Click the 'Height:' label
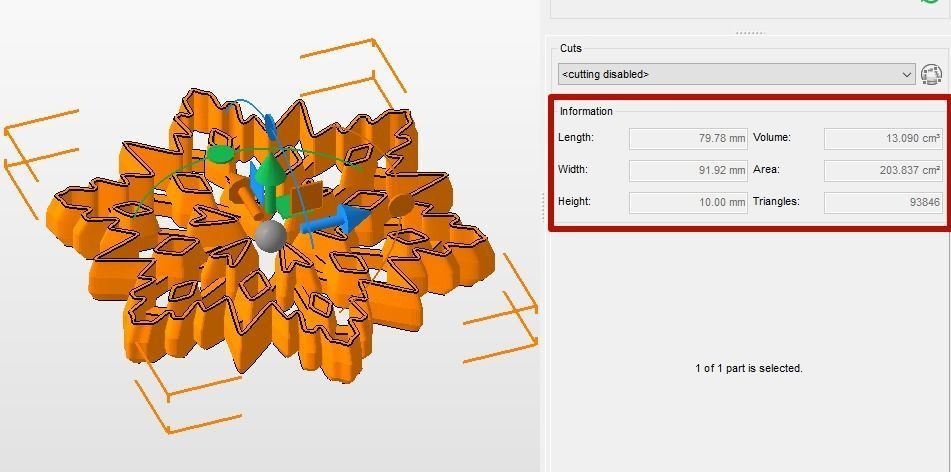 point(575,201)
